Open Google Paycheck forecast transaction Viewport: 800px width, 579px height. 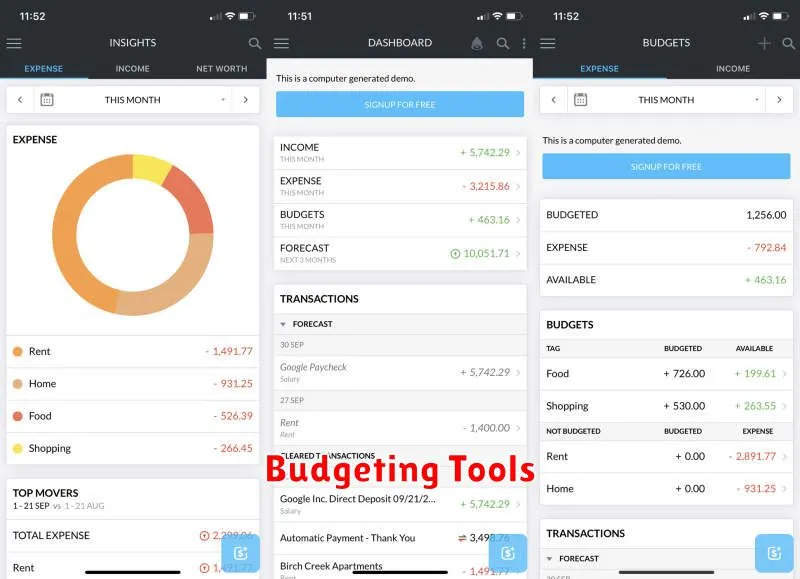pos(400,372)
